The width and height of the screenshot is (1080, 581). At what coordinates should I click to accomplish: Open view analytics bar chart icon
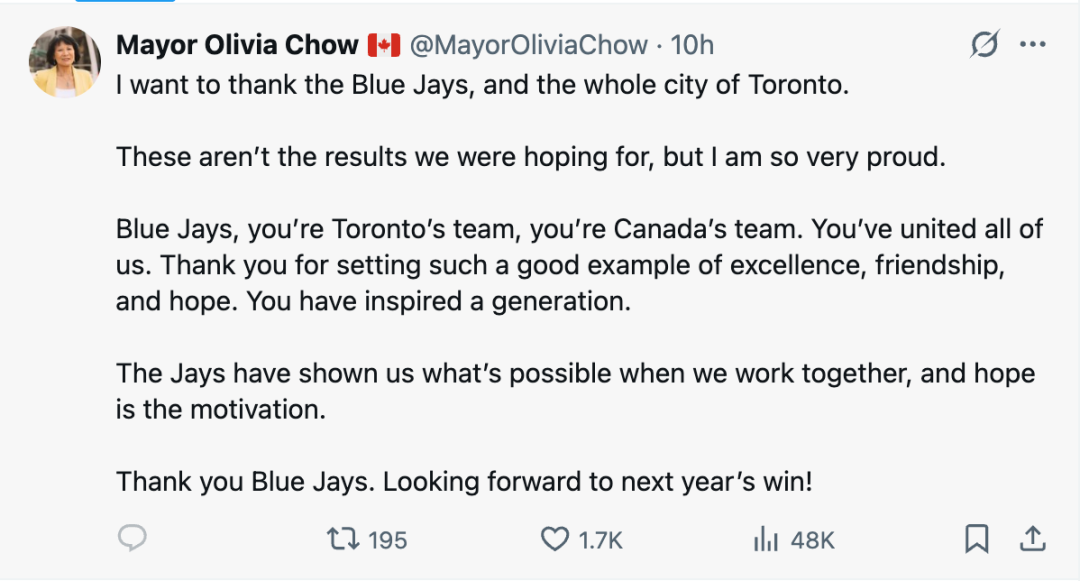click(765, 539)
